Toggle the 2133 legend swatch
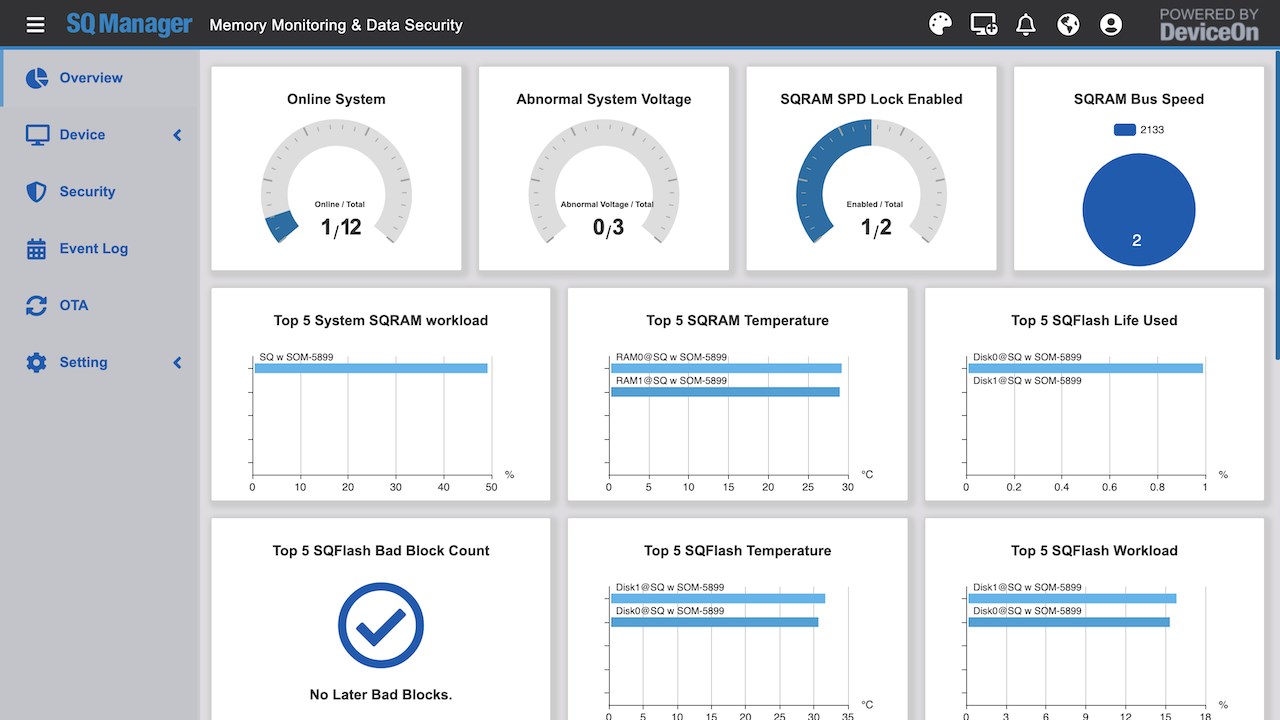 click(1125, 130)
